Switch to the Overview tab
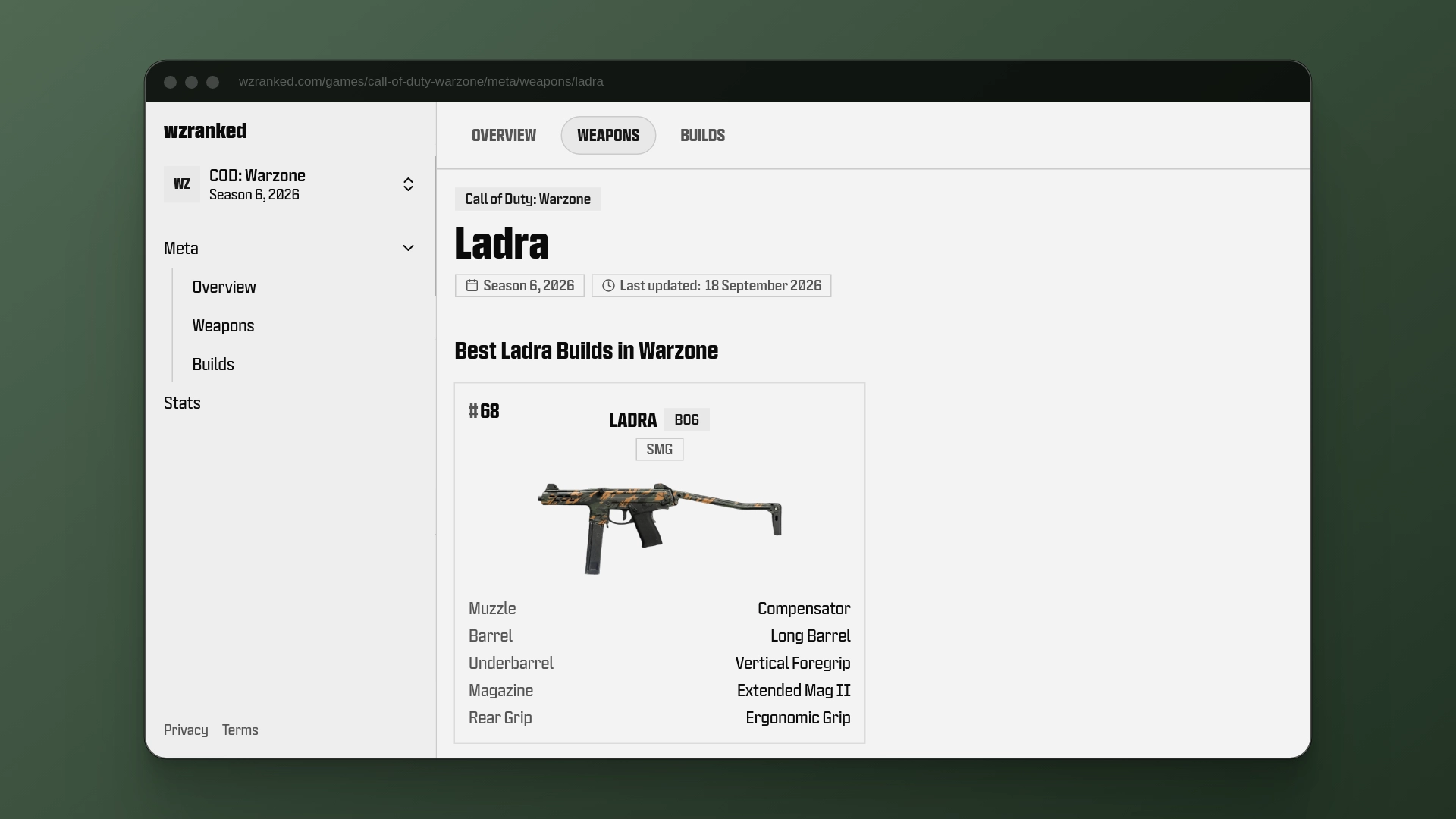 tap(504, 135)
